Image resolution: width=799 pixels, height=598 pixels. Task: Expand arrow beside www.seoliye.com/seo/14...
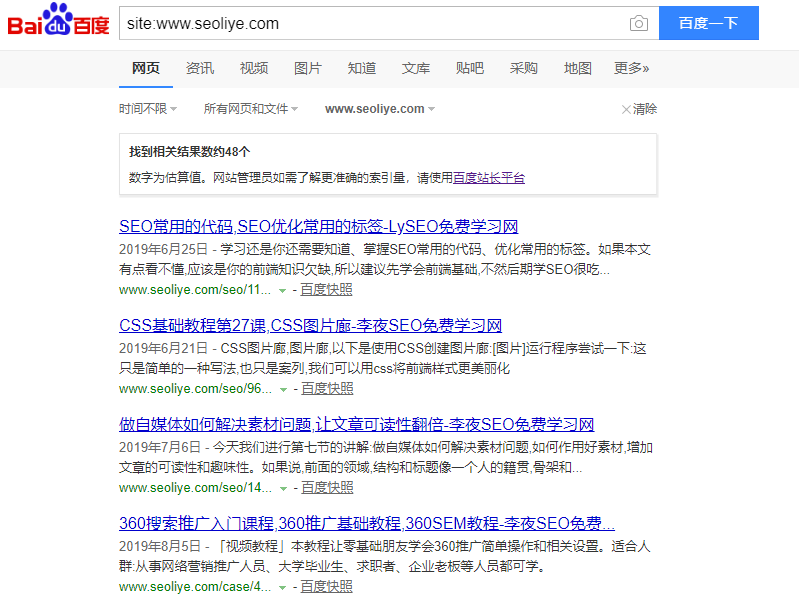[x=283, y=488]
